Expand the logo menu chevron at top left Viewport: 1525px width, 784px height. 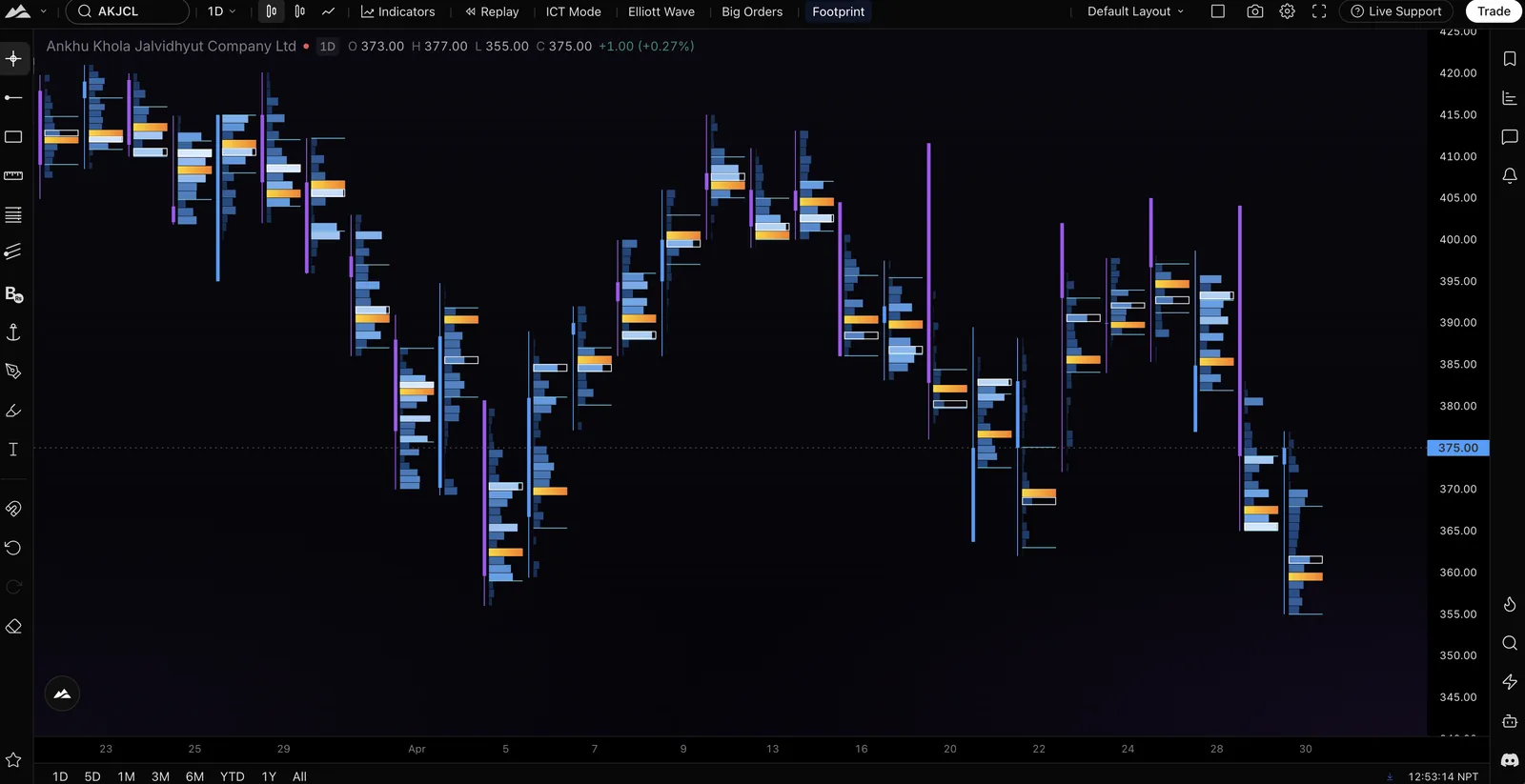pyautogui.click(x=43, y=11)
